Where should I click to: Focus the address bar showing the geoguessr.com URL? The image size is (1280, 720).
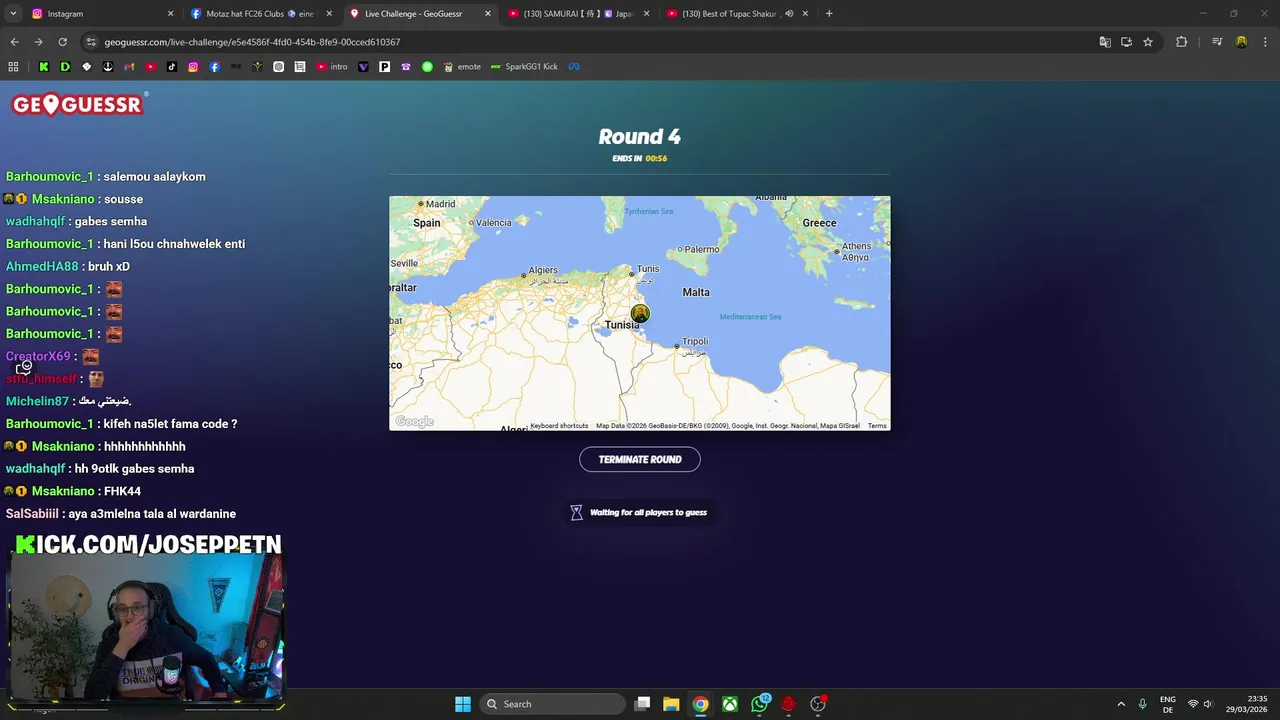pos(600,42)
